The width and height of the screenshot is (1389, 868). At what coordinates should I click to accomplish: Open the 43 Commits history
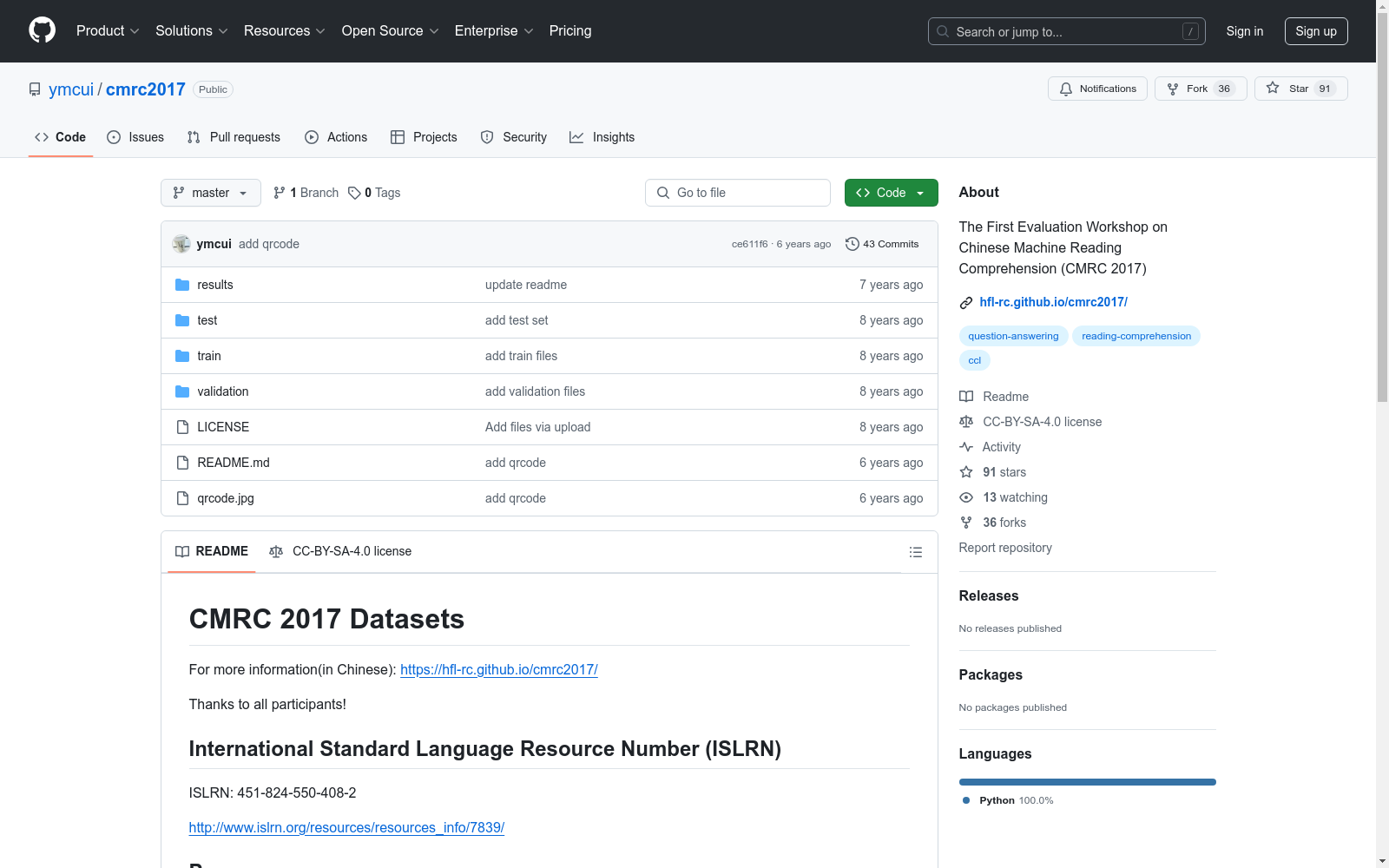tap(882, 244)
